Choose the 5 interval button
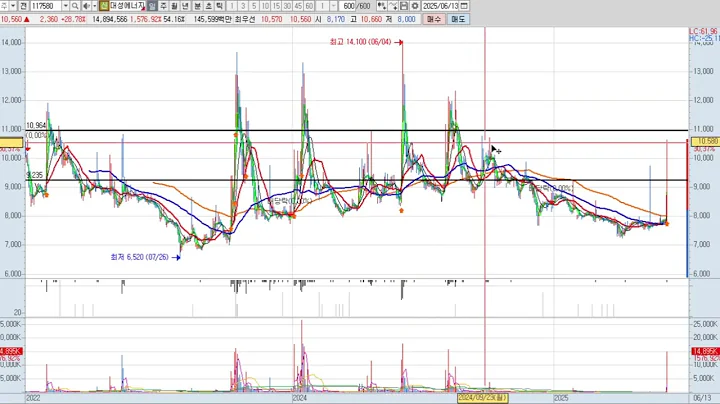 (x=254, y=6)
